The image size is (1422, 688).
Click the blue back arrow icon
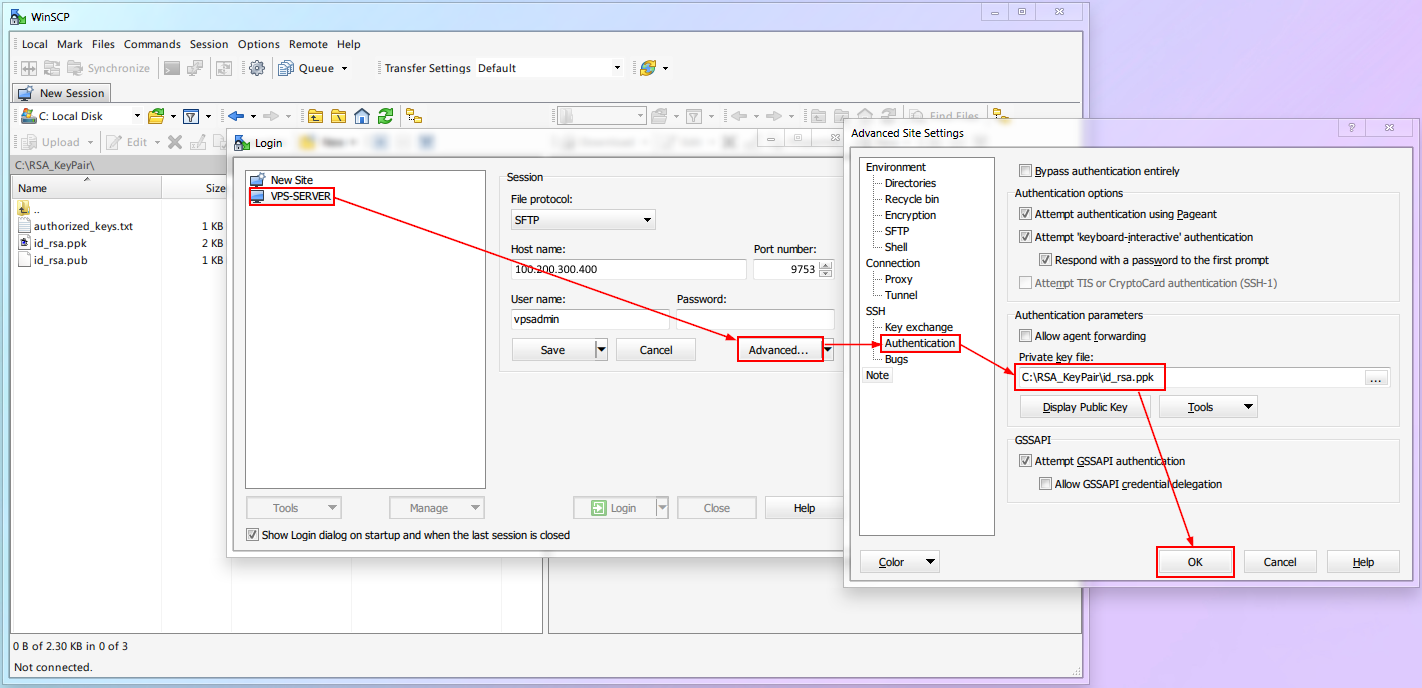pyautogui.click(x=236, y=116)
